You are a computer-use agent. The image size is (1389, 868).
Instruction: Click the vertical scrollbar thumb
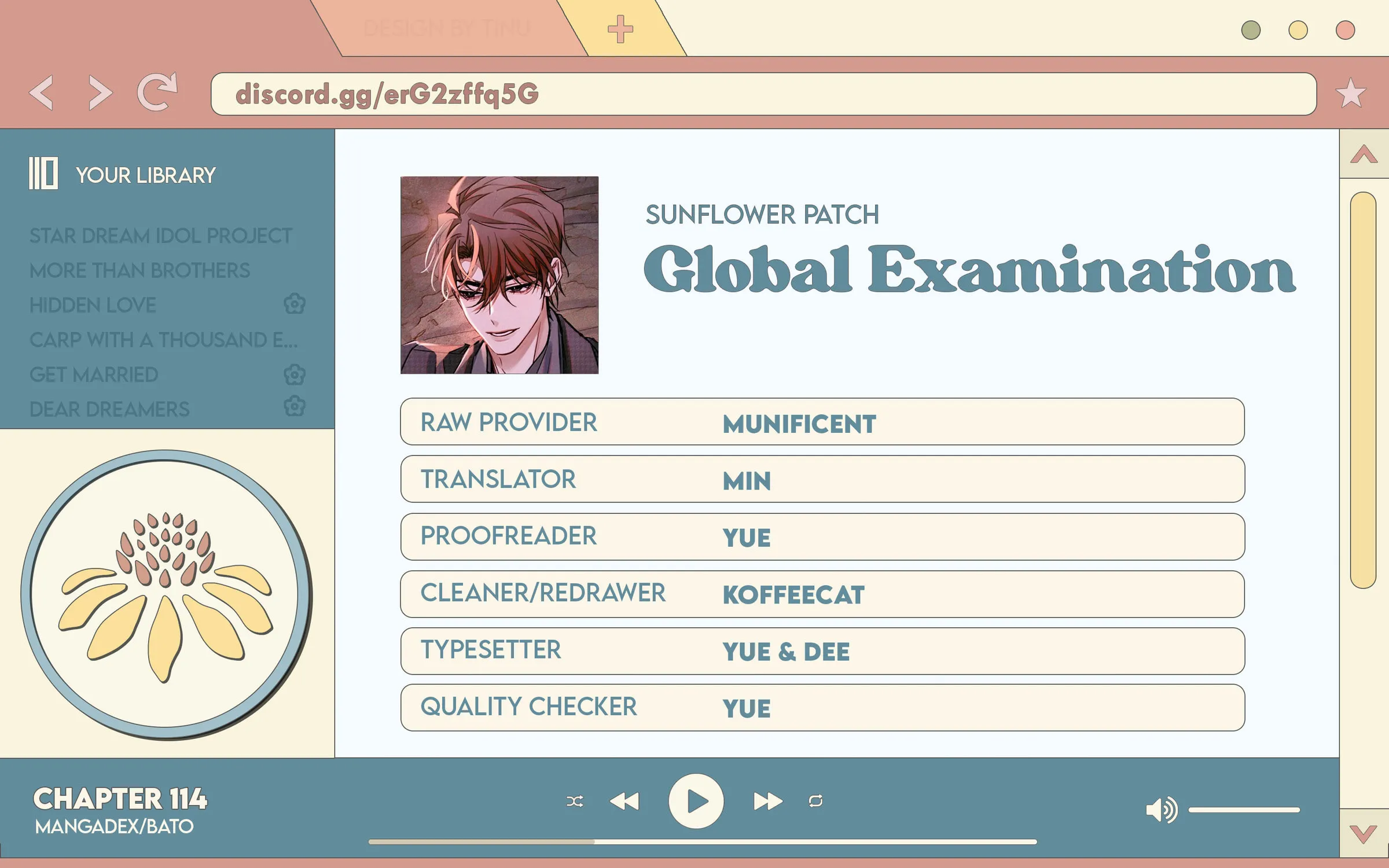[x=1363, y=390]
